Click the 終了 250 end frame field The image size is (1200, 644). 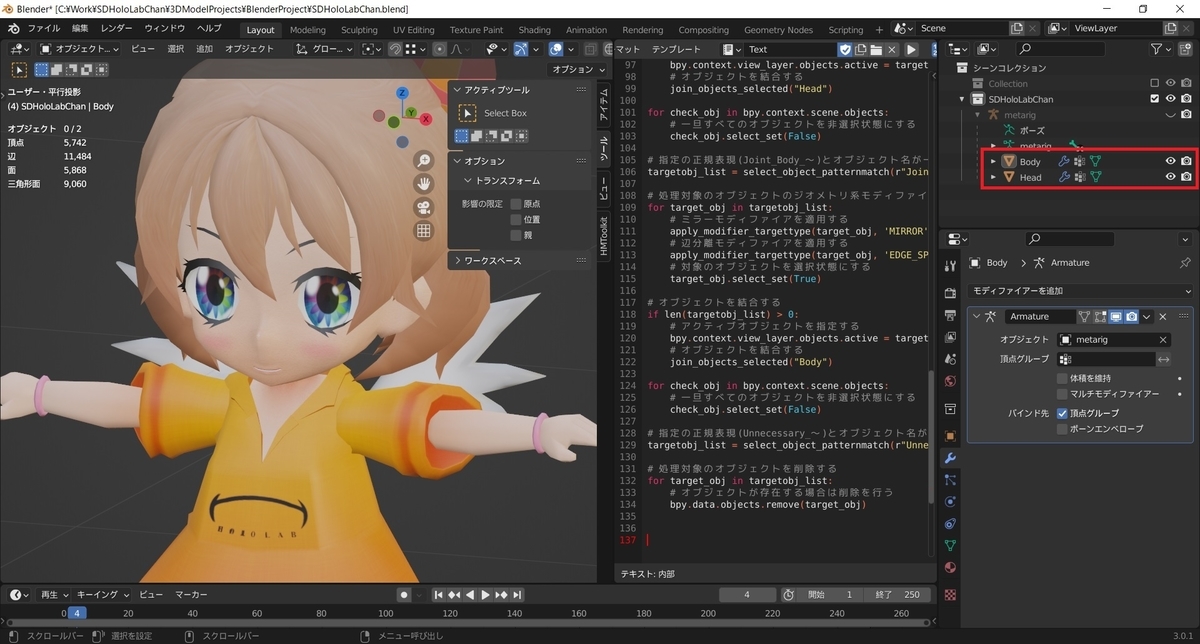click(896, 594)
